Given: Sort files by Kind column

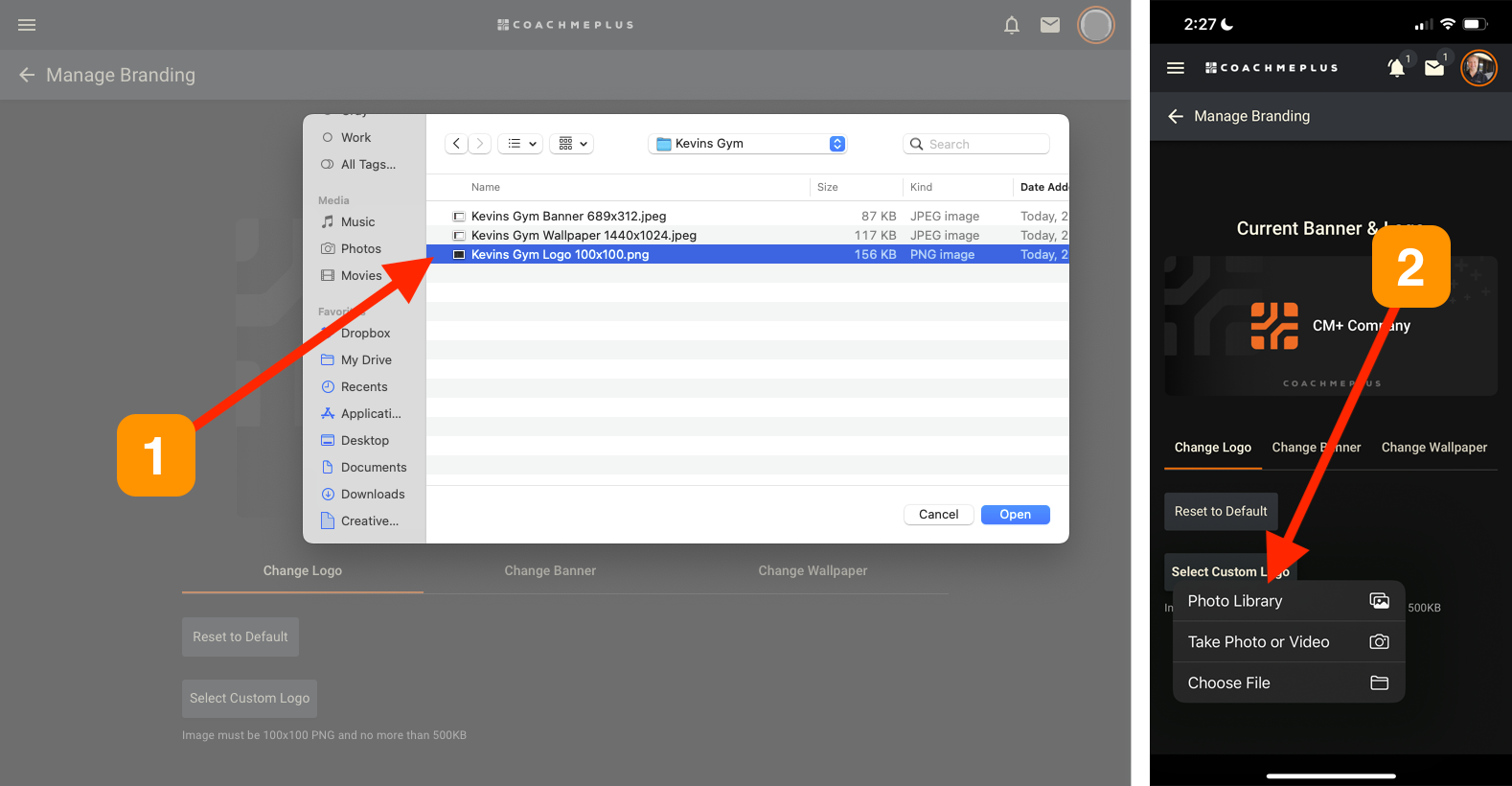Looking at the screenshot, I should pyautogui.click(x=921, y=187).
